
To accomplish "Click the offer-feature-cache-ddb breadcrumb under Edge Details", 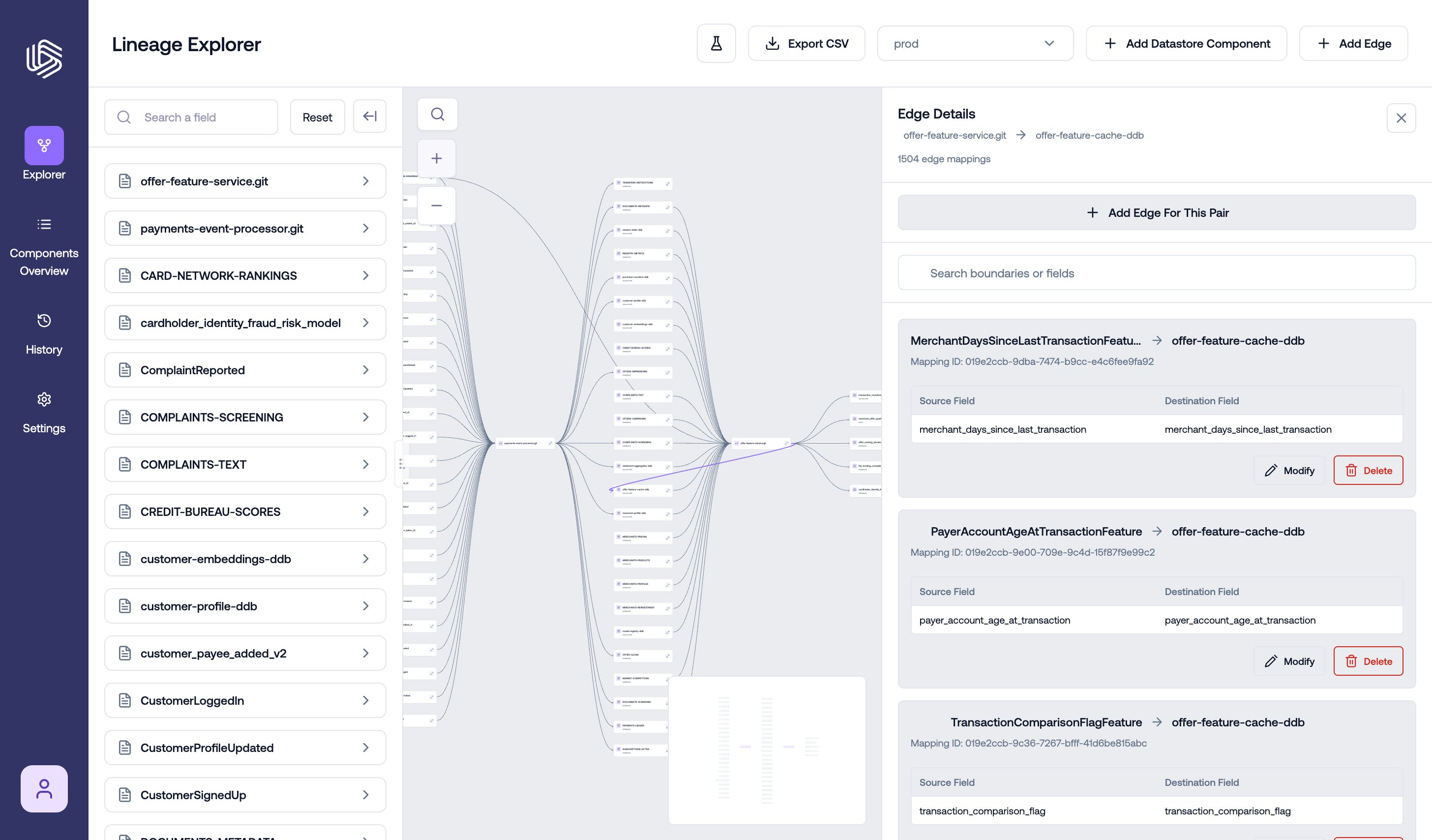I will coord(1089,135).
